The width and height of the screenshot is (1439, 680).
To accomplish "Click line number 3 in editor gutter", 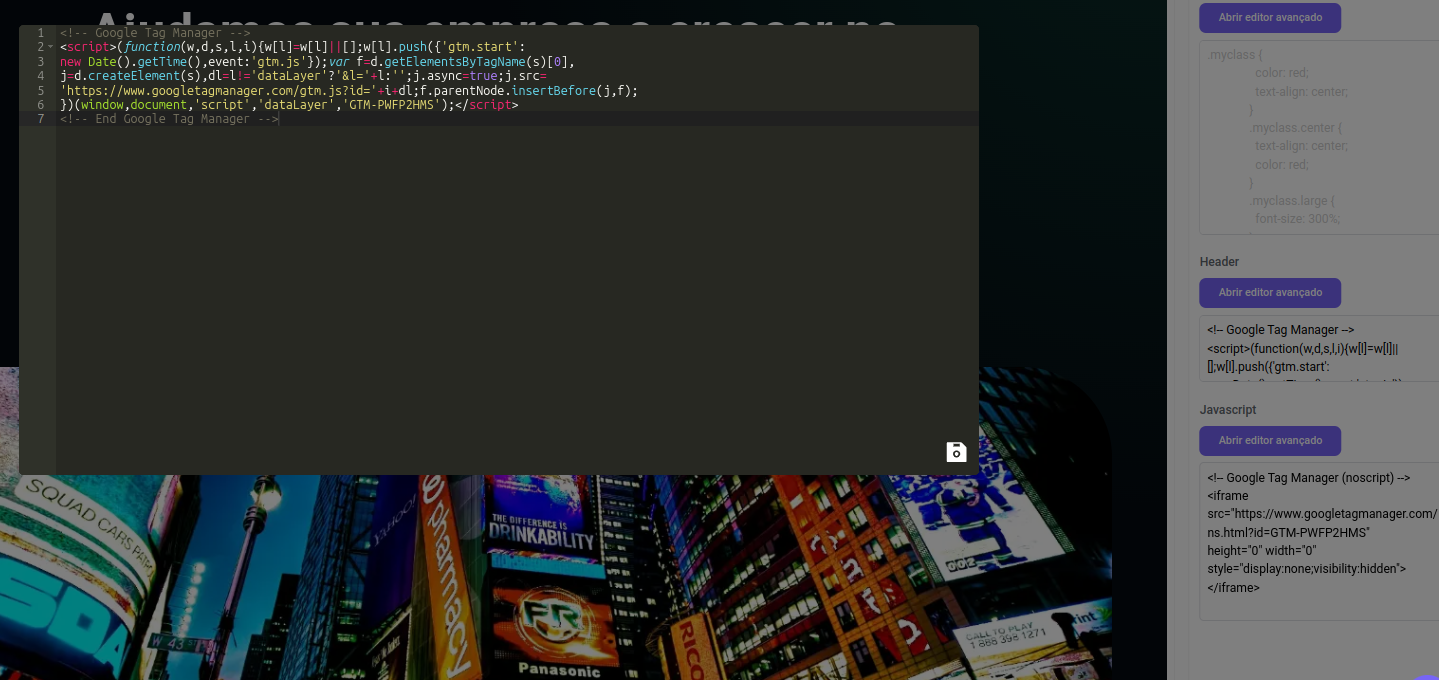I will pyautogui.click(x=40, y=62).
